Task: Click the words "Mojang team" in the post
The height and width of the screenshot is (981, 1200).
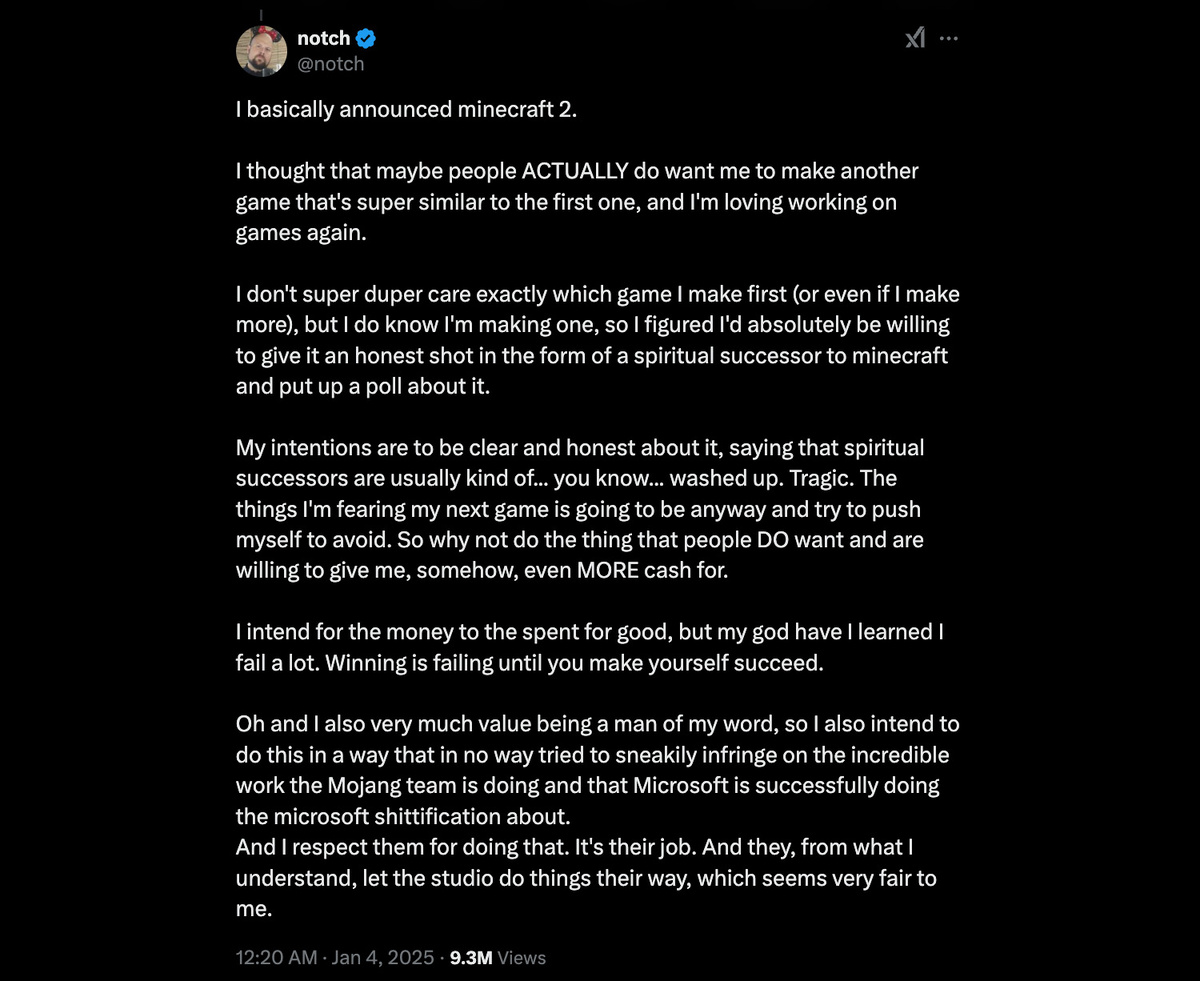Action: [384, 785]
